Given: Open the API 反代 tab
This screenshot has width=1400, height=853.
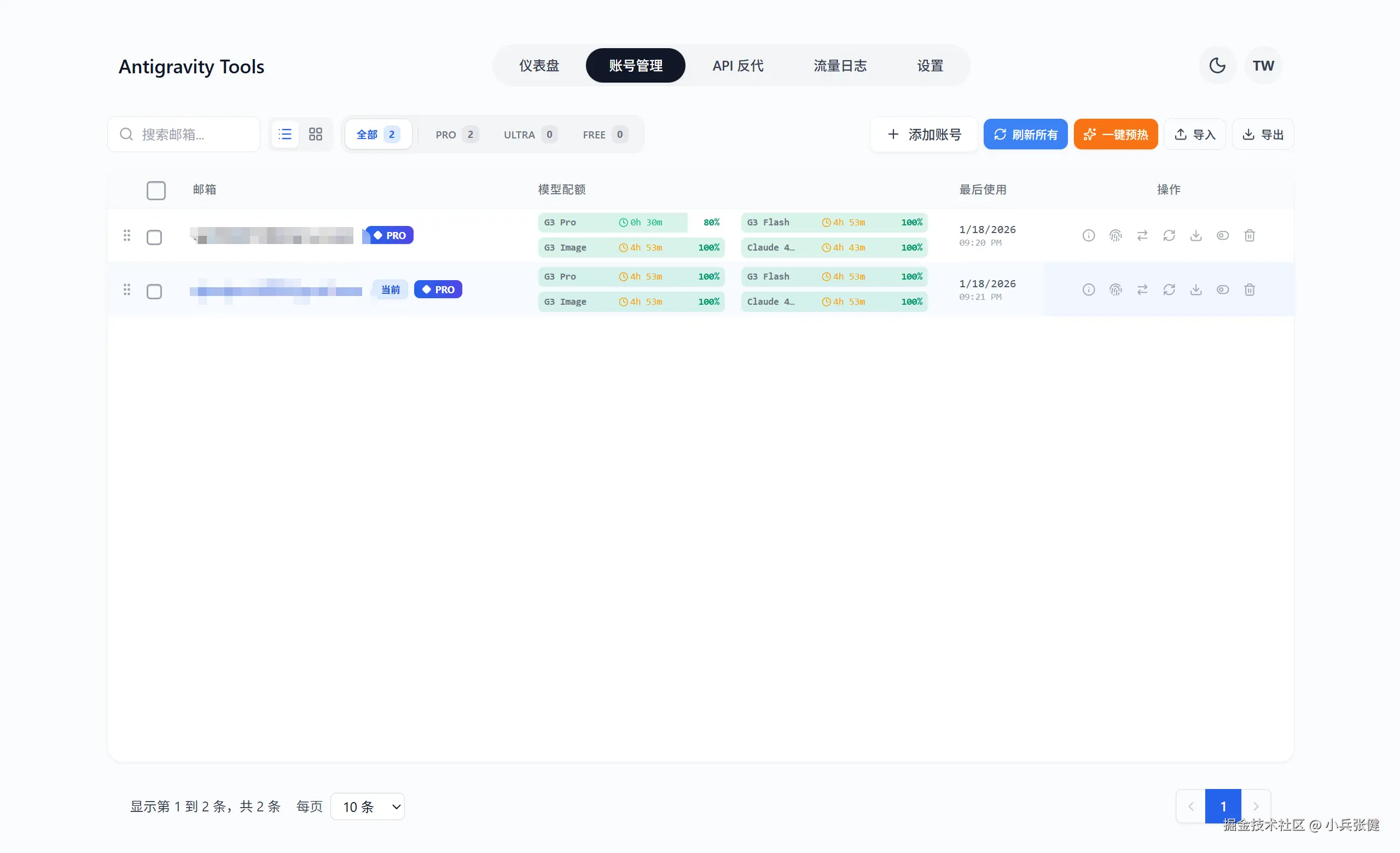Looking at the screenshot, I should click(x=737, y=65).
